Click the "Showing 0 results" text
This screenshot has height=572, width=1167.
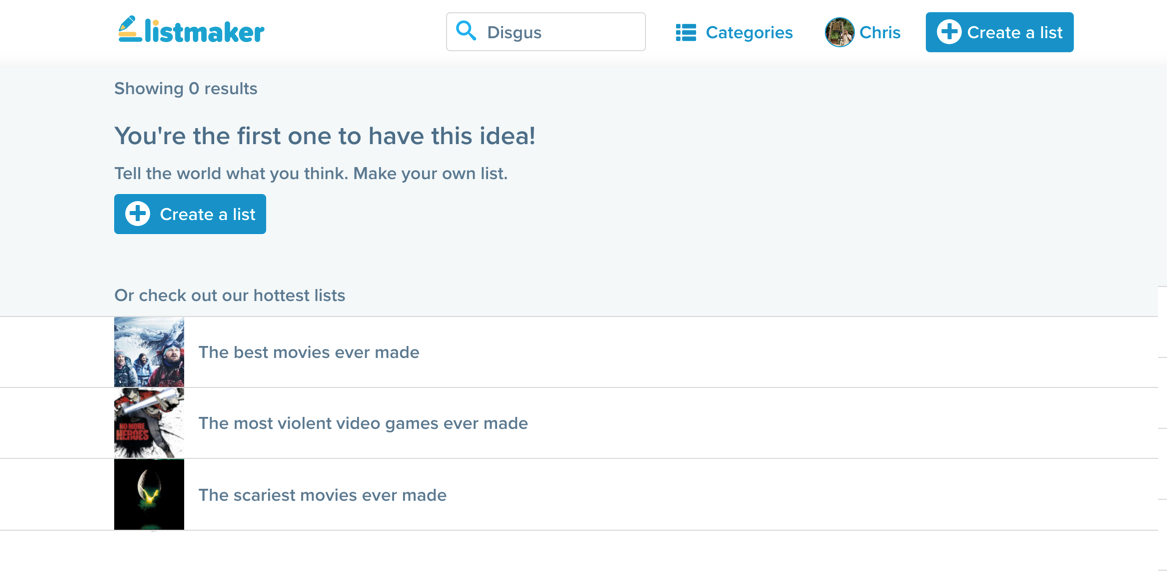click(186, 89)
